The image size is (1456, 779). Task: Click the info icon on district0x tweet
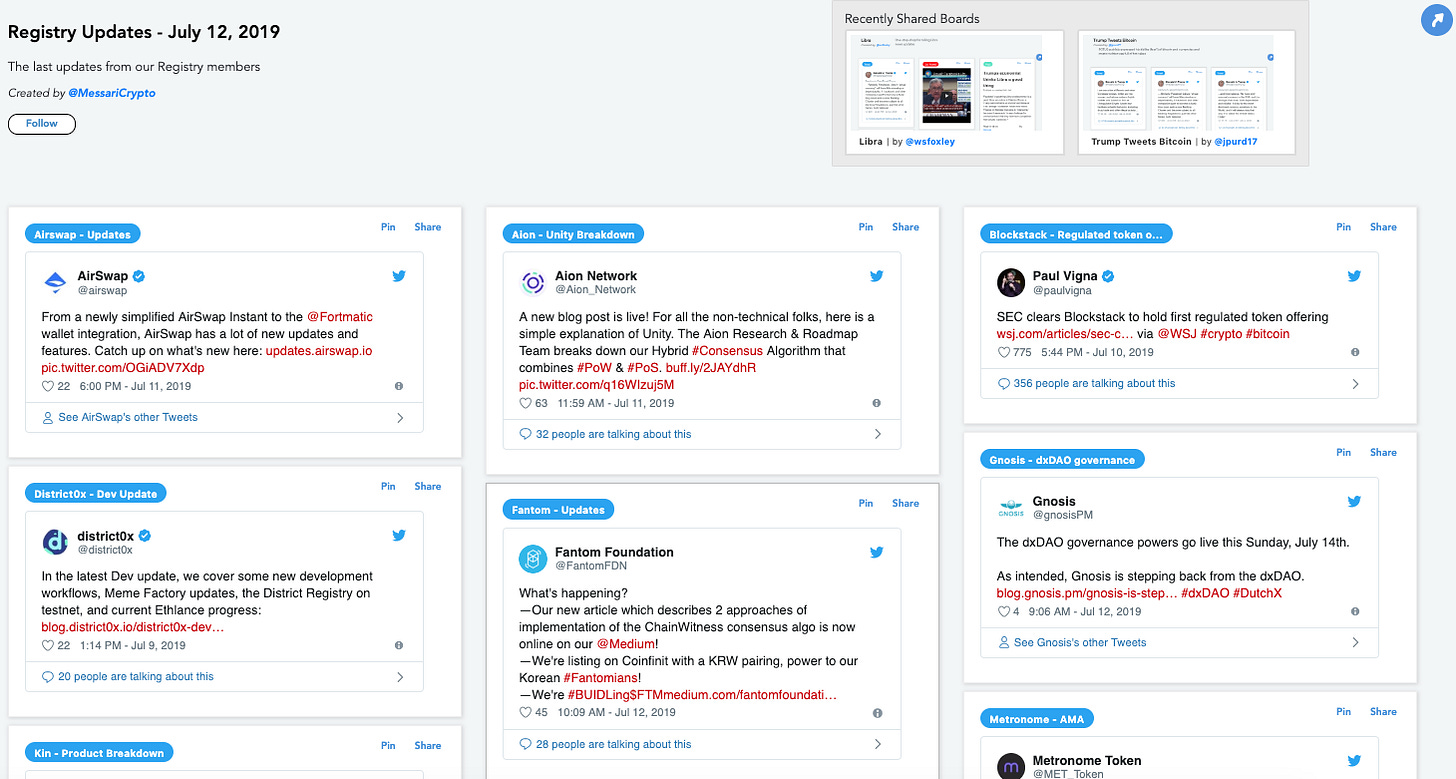(x=399, y=646)
